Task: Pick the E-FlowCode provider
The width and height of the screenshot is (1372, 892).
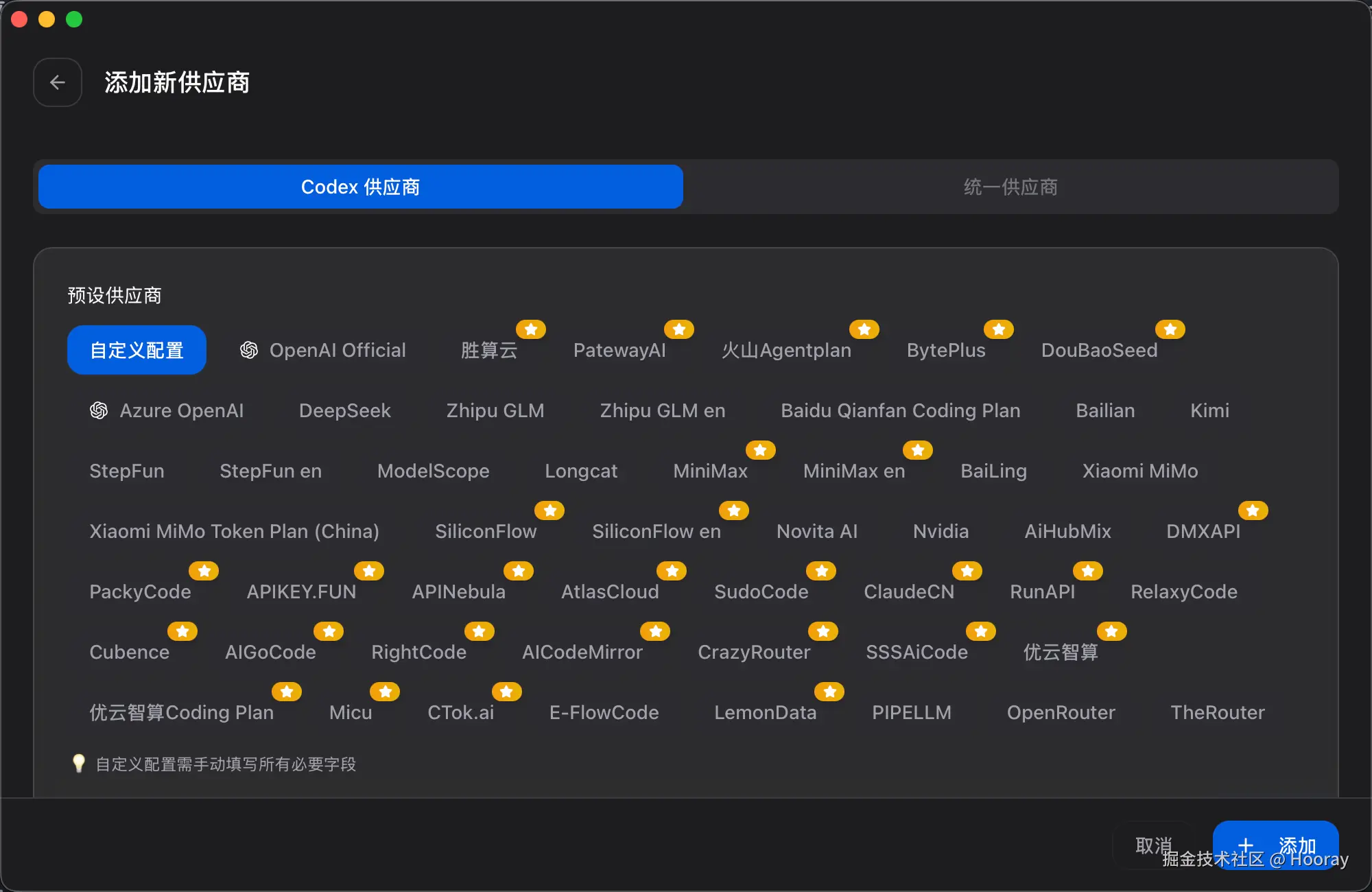Action: pyautogui.click(x=604, y=712)
